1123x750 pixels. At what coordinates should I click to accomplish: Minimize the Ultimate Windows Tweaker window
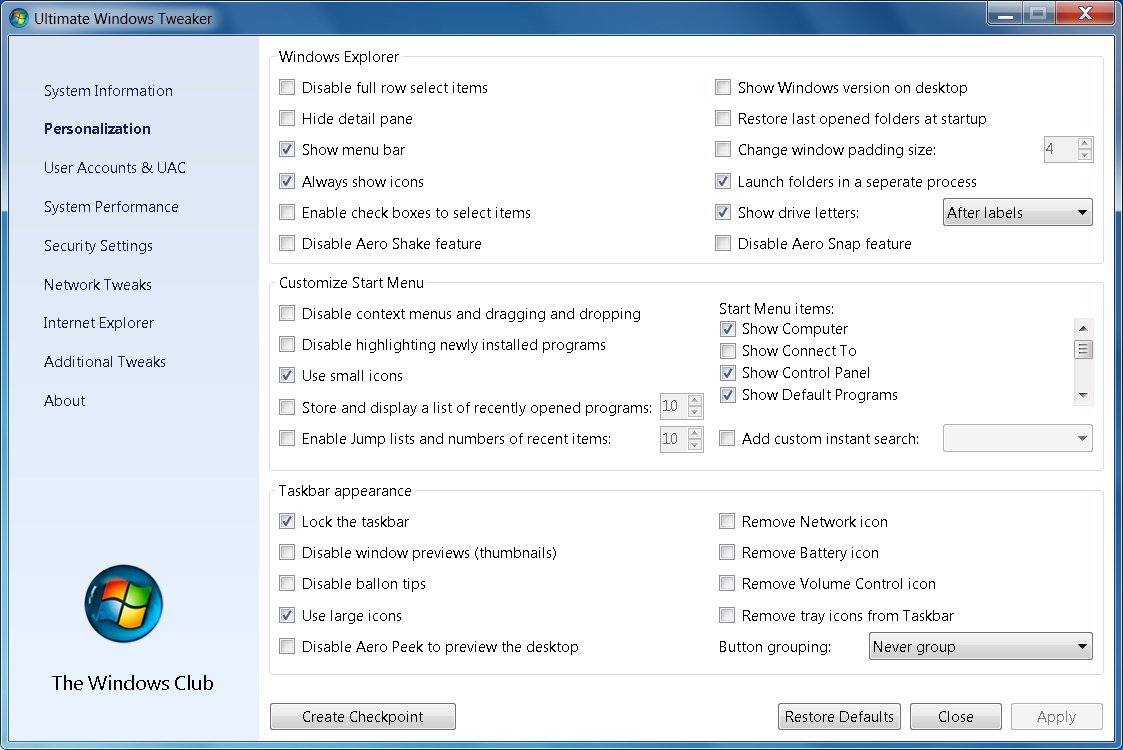1005,14
